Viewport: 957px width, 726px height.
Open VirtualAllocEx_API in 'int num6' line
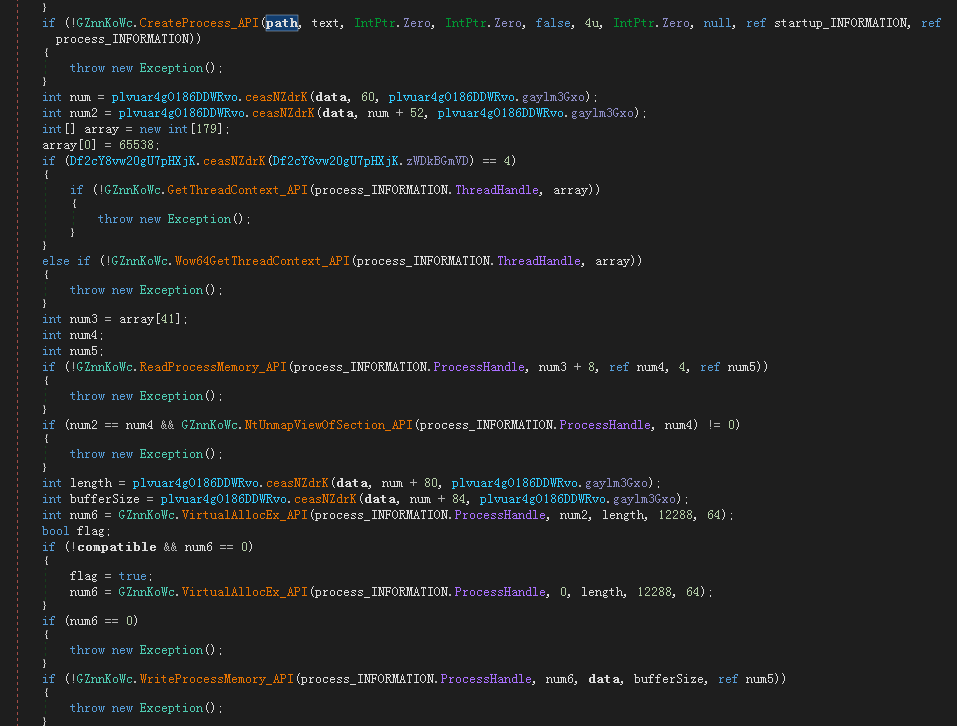pos(245,515)
